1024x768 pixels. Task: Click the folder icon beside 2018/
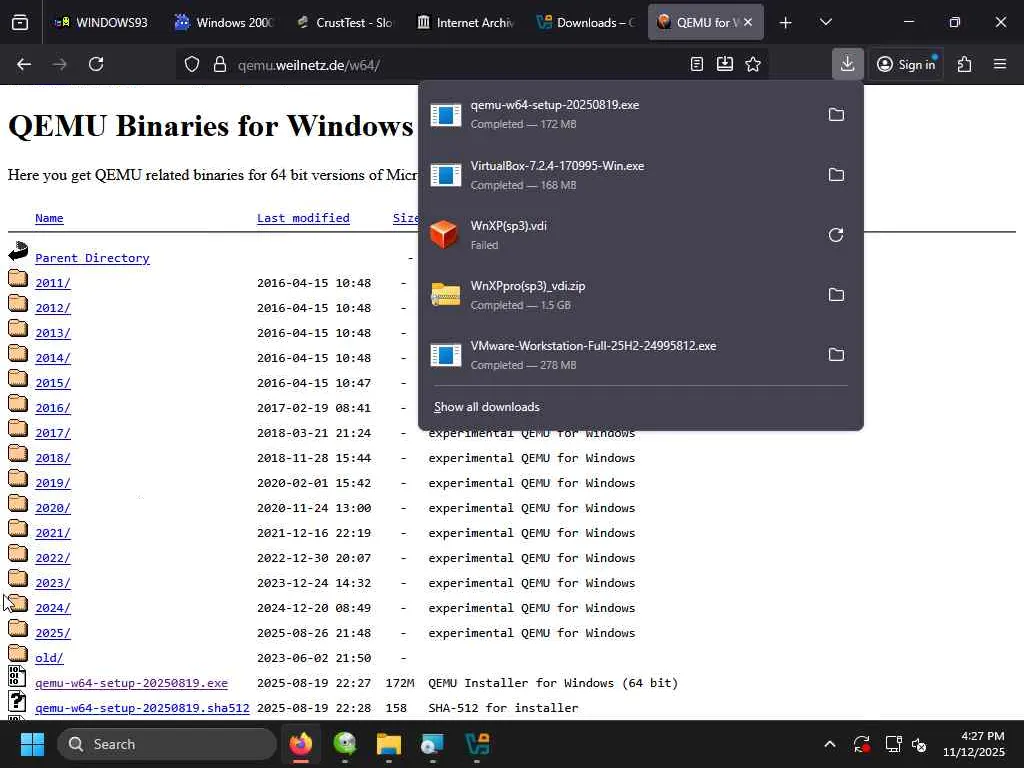pyautogui.click(x=18, y=454)
